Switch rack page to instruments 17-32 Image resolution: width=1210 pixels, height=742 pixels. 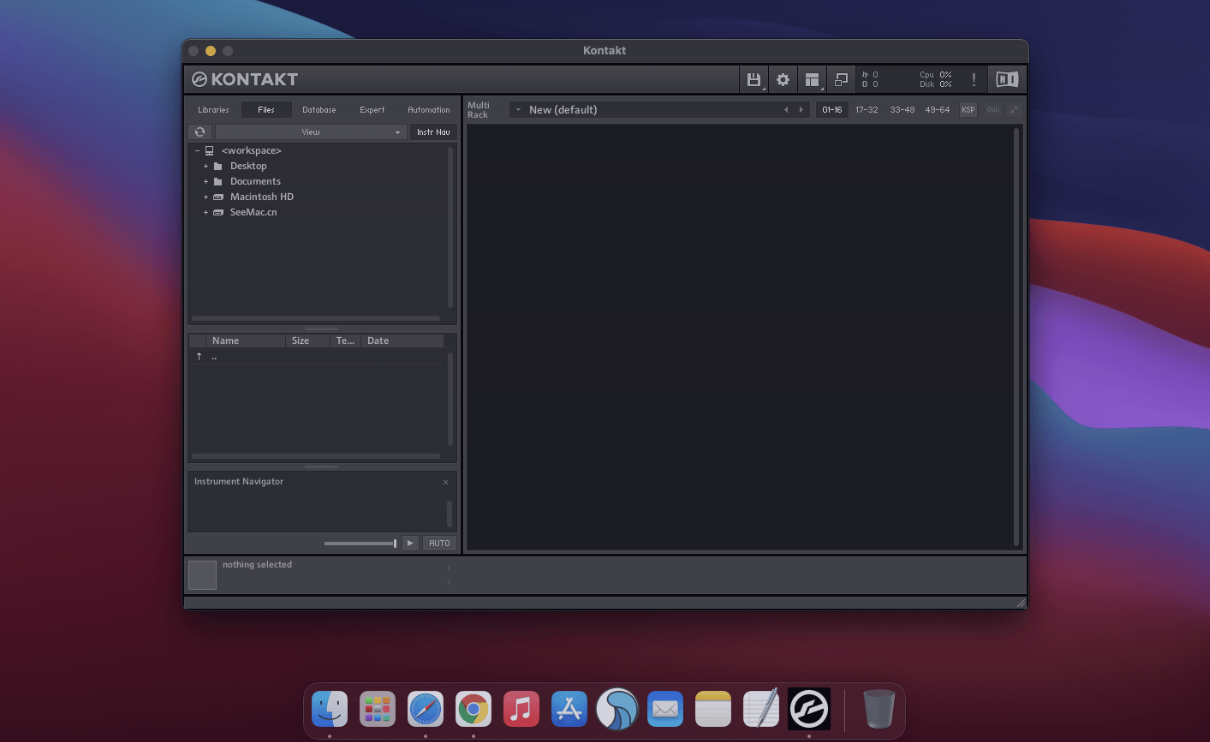click(x=866, y=109)
